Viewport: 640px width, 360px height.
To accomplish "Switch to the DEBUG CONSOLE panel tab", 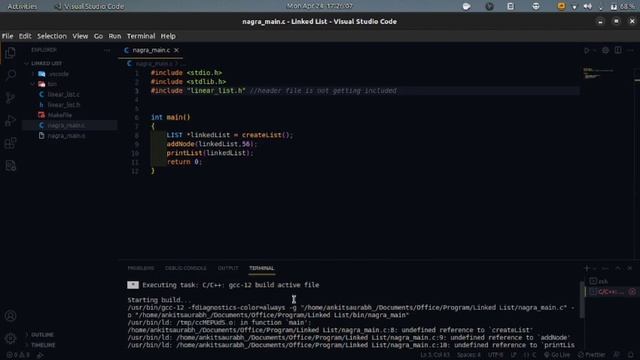I will tap(186, 268).
